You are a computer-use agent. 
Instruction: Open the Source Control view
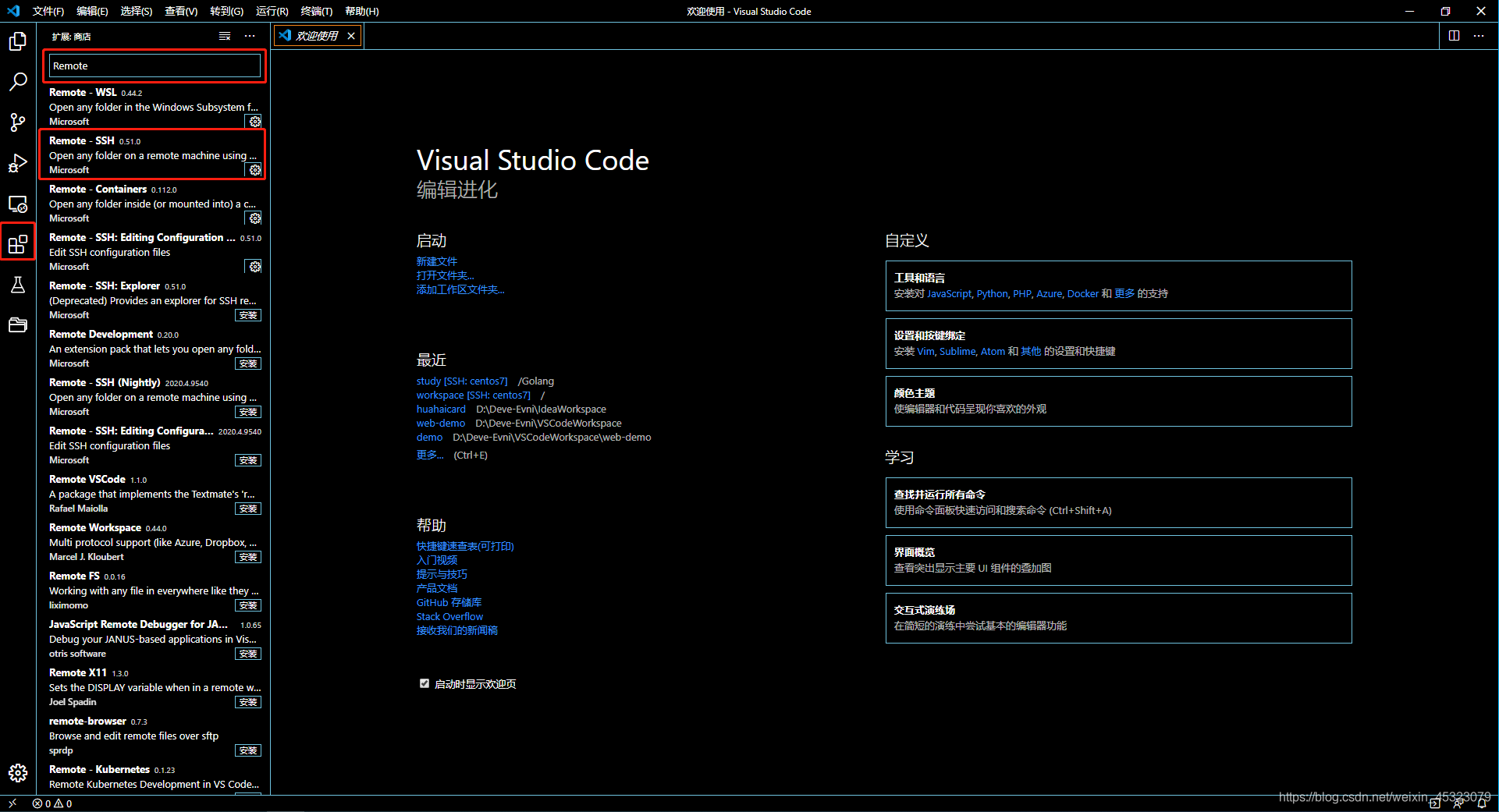coord(18,122)
